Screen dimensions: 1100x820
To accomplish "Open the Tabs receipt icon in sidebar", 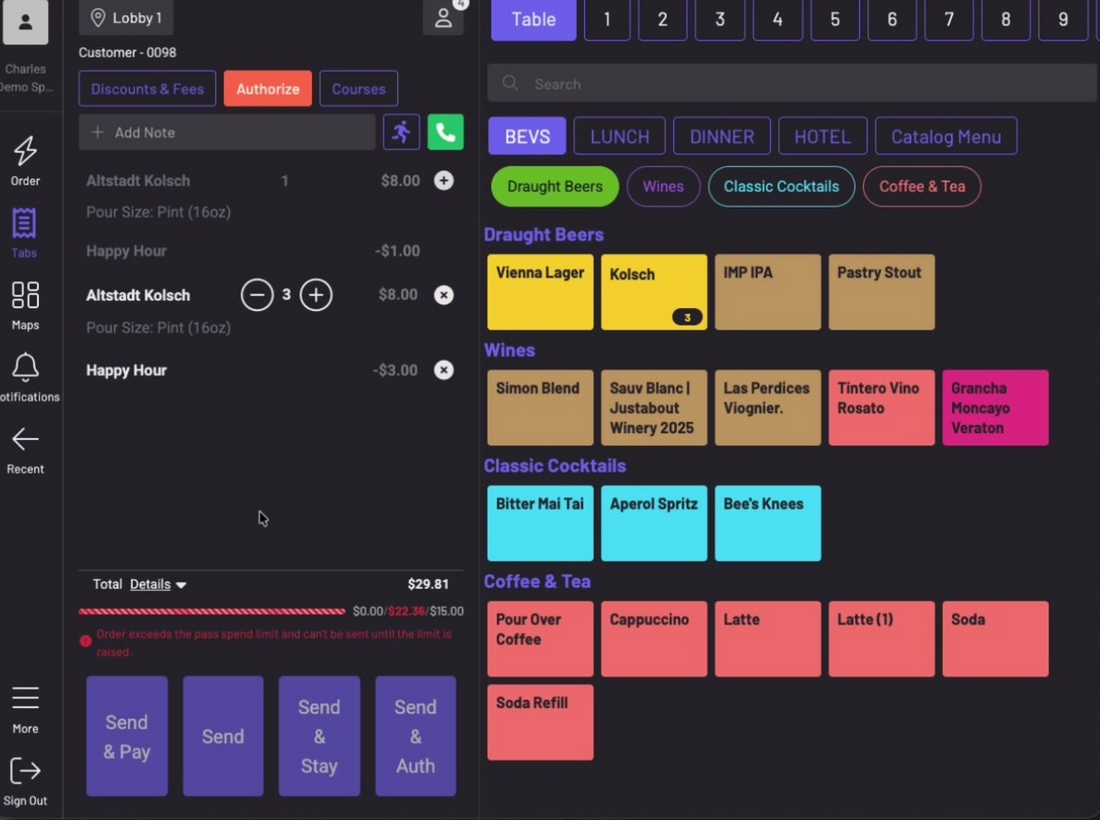I will pyautogui.click(x=25, y=224).
